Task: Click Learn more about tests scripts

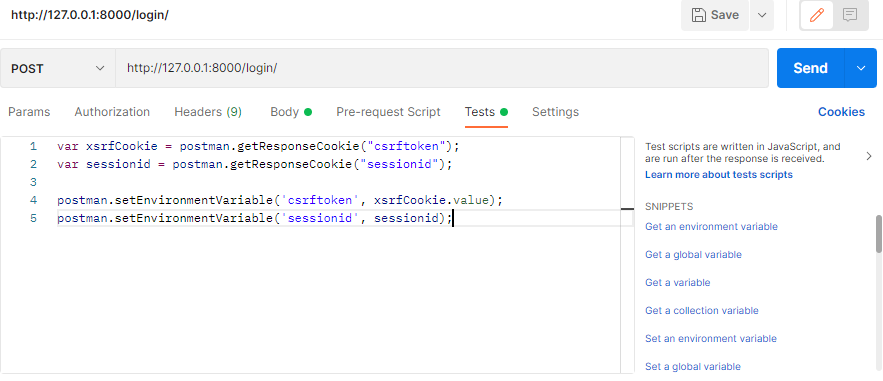Action: [719, 174]
